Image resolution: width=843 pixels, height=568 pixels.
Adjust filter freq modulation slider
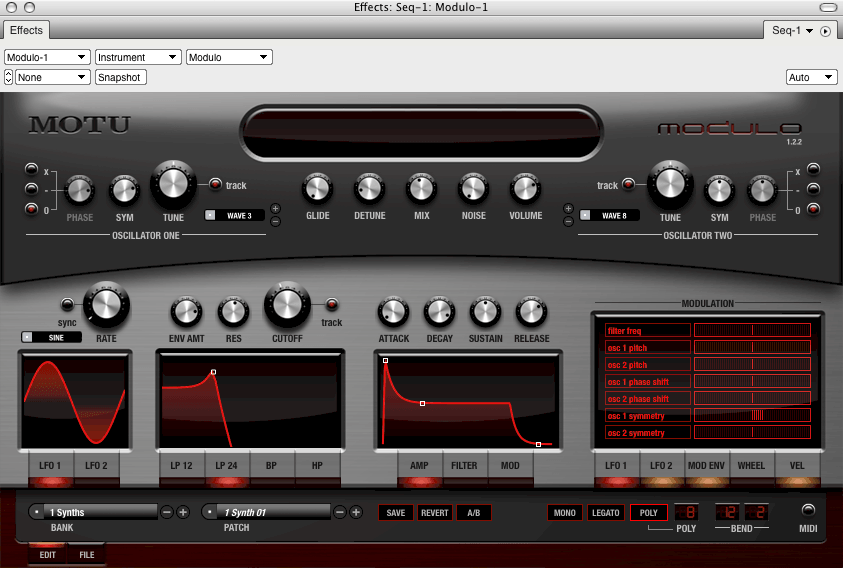click(752, 330)
